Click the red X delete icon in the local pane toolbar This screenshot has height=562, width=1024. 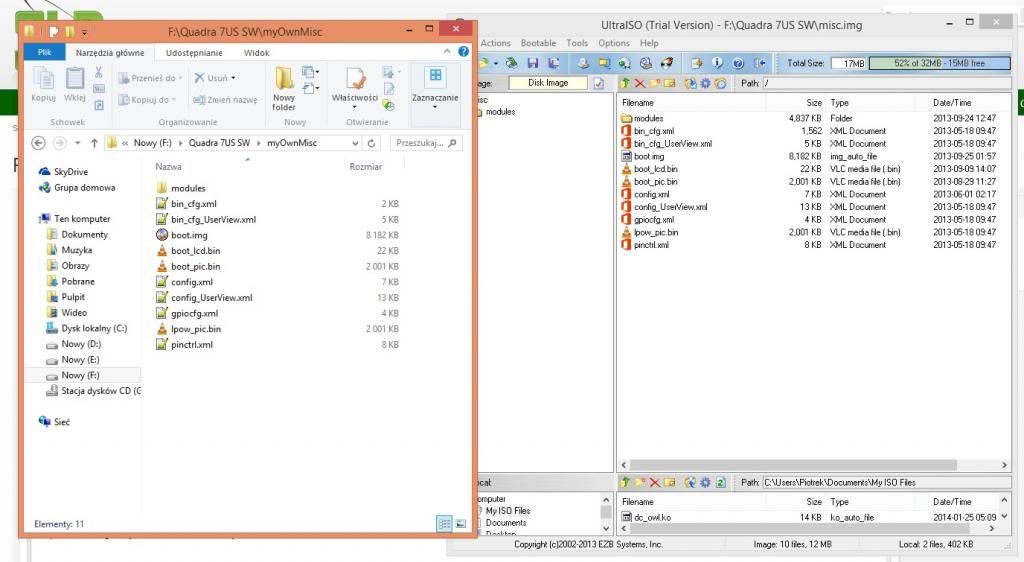654,482
